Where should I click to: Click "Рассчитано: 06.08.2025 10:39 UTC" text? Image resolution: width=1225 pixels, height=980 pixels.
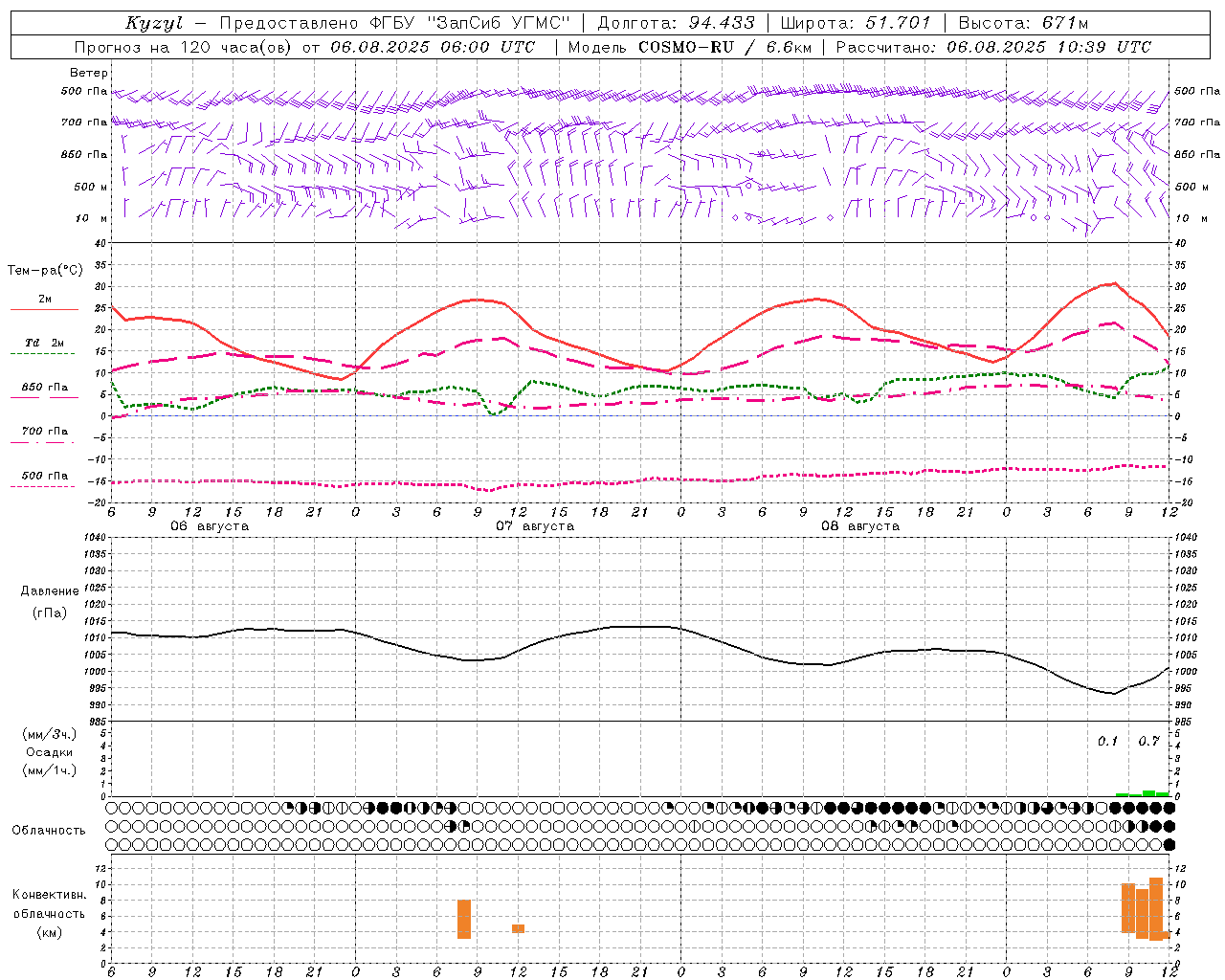coord(993,47)
